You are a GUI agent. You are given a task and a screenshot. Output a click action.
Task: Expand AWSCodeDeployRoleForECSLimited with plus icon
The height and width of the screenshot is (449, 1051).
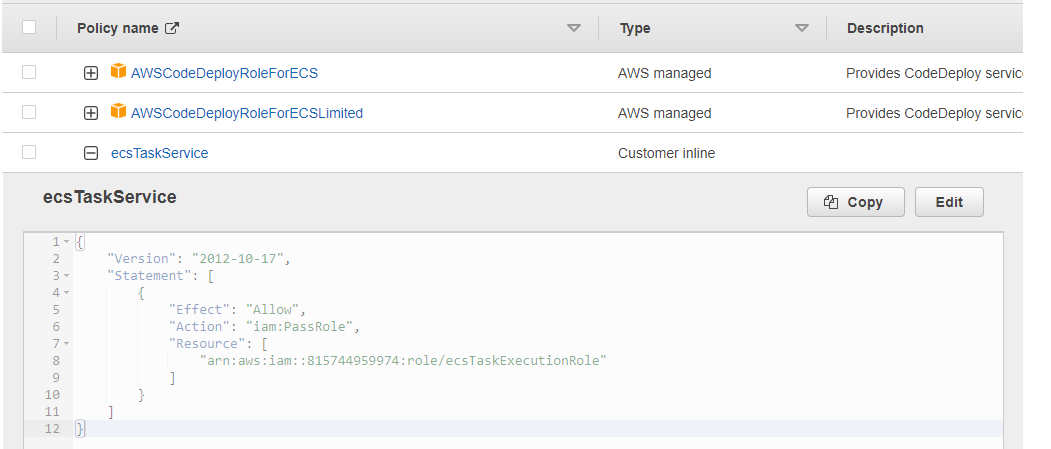90,113
